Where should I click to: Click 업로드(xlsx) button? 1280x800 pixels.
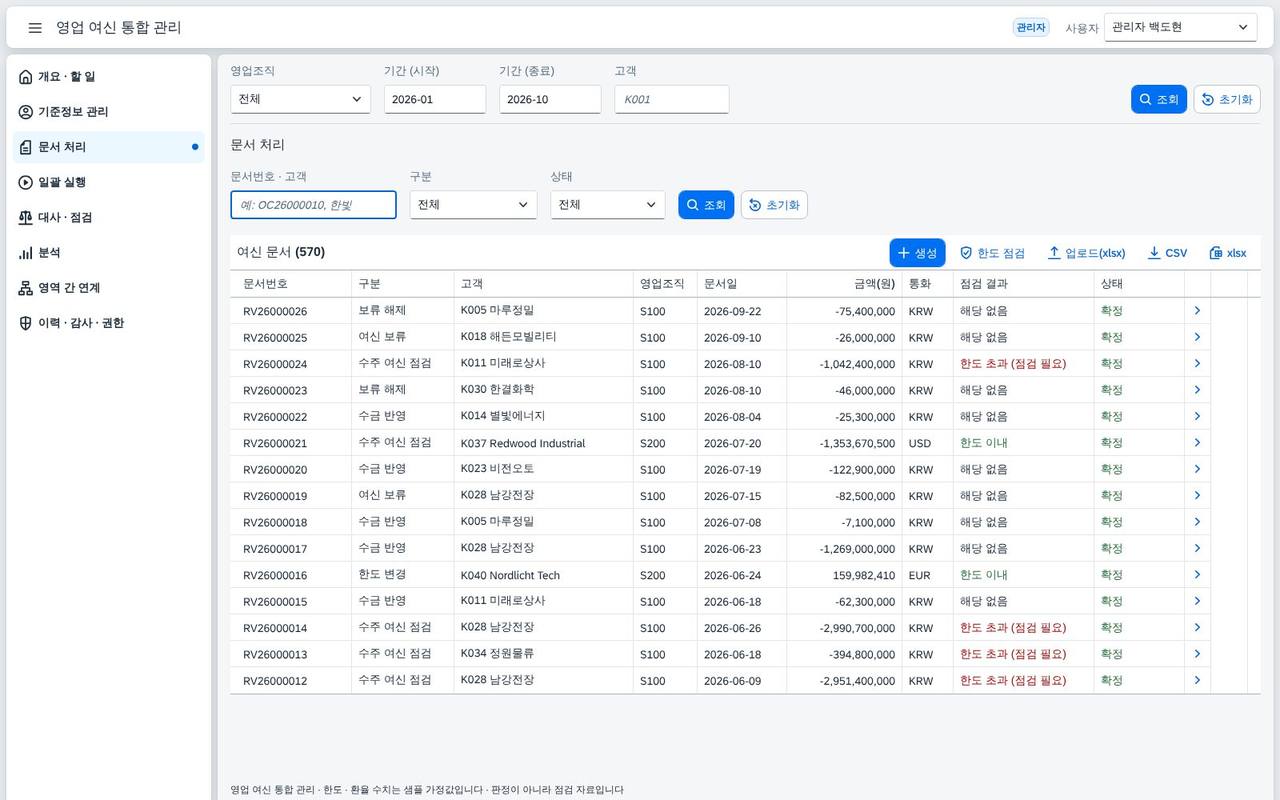coord(1086,253)
